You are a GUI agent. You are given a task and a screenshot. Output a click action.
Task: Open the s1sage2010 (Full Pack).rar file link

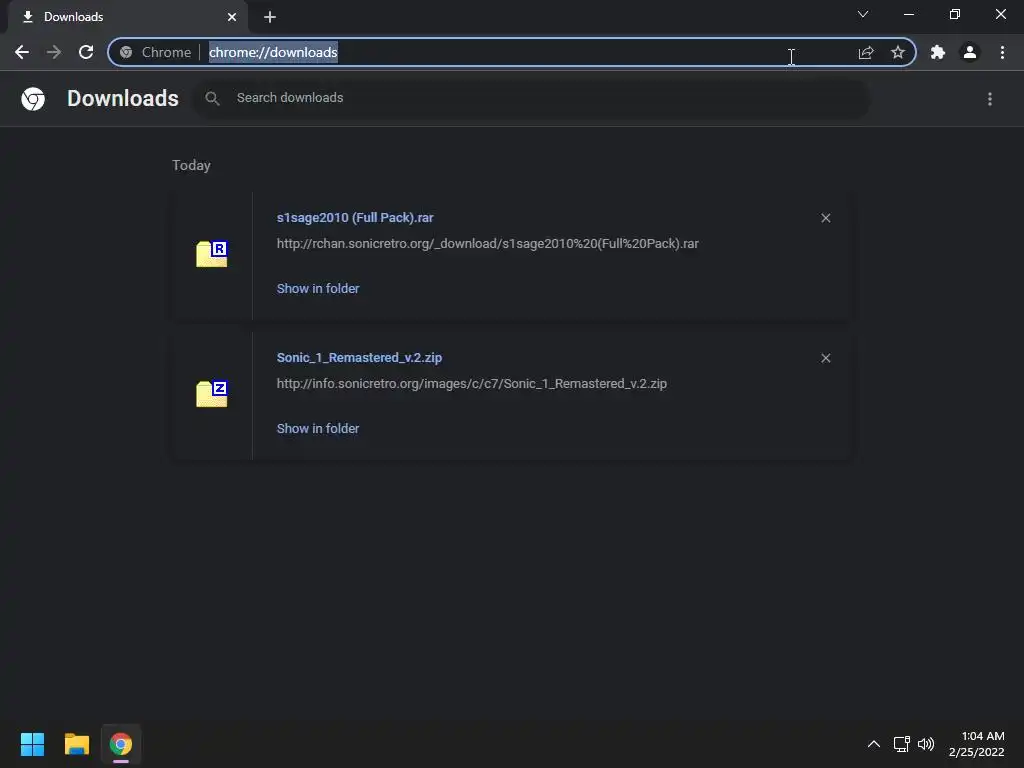[355, 217]
